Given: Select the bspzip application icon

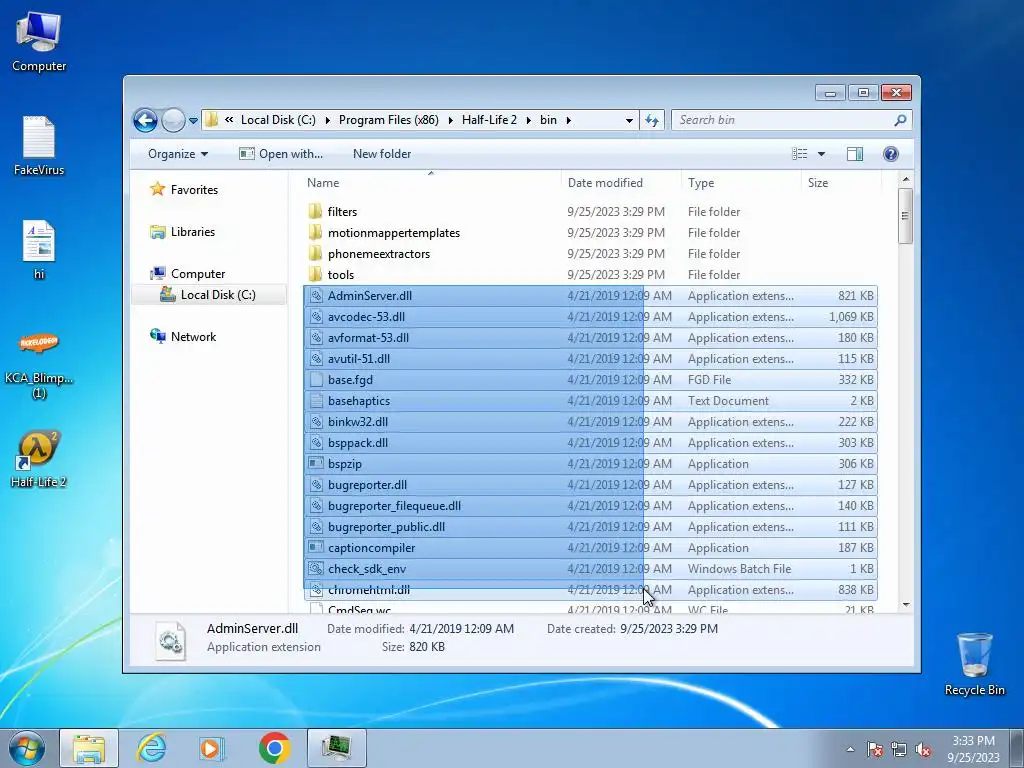Looking at the screenshot, I should pos(316,464).
